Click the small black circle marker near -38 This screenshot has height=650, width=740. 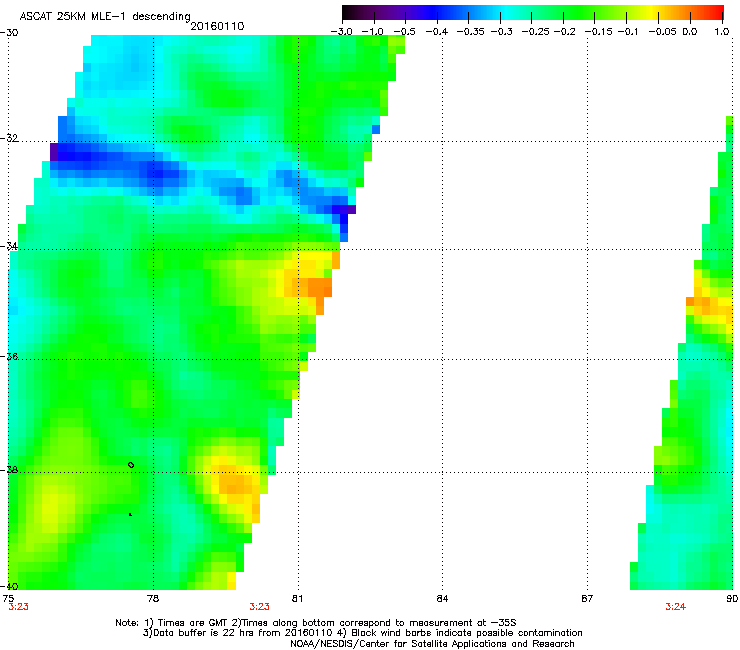[x=131, y=465]
